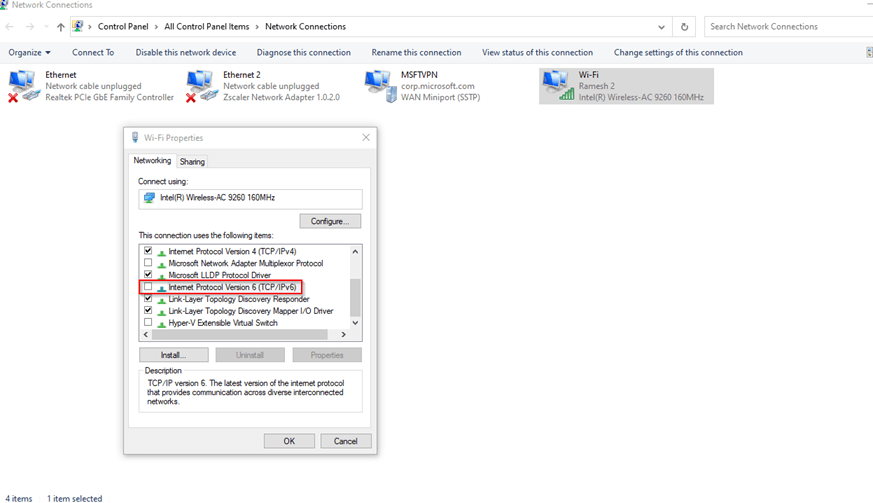
Task: Click Diagnose this connection
Action: 303,52
